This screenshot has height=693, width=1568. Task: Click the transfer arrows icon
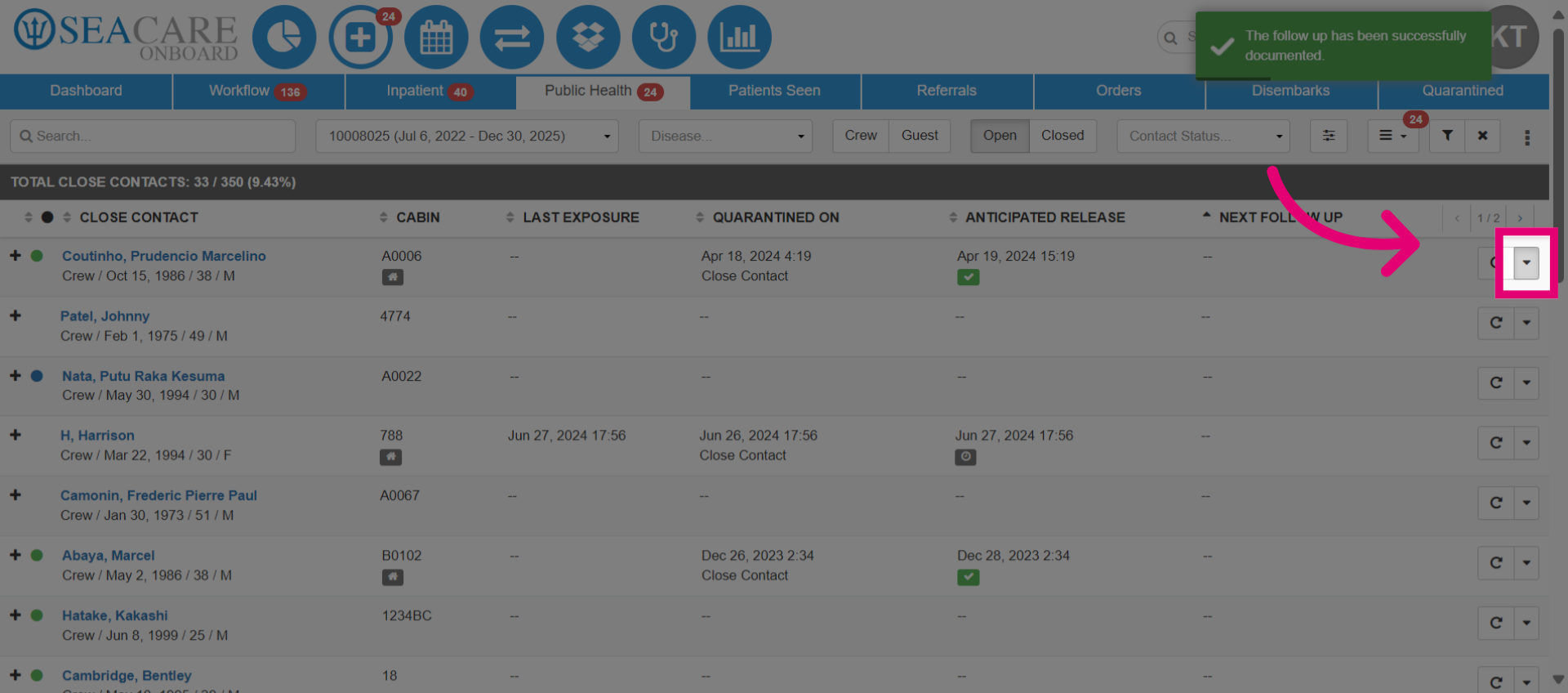[x=512, y=38]
